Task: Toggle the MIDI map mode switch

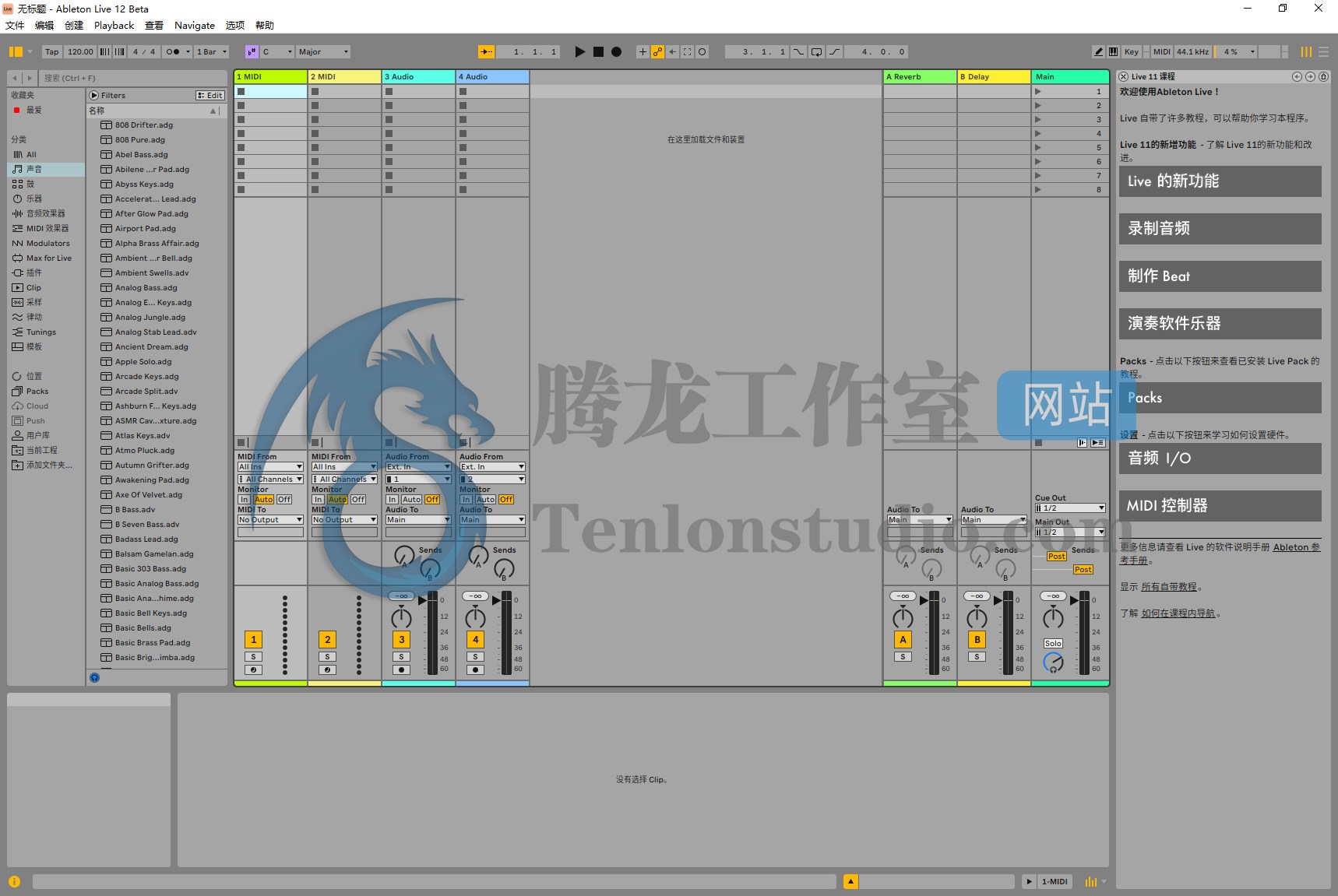Action: click(1162, 52)
